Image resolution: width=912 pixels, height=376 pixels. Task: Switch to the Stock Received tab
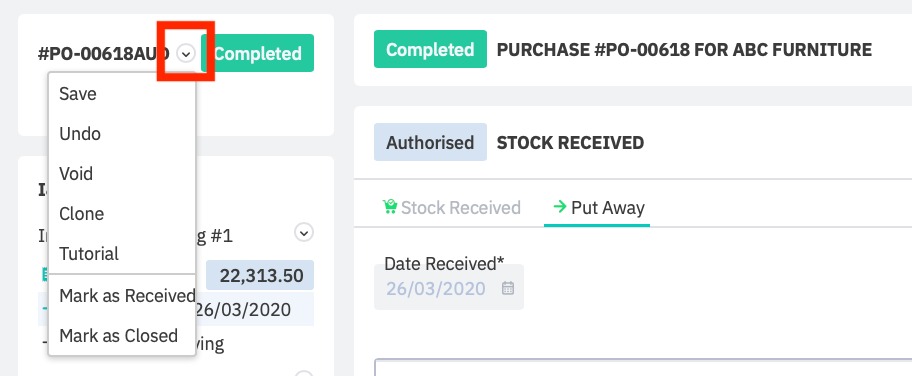pos(451,208)
